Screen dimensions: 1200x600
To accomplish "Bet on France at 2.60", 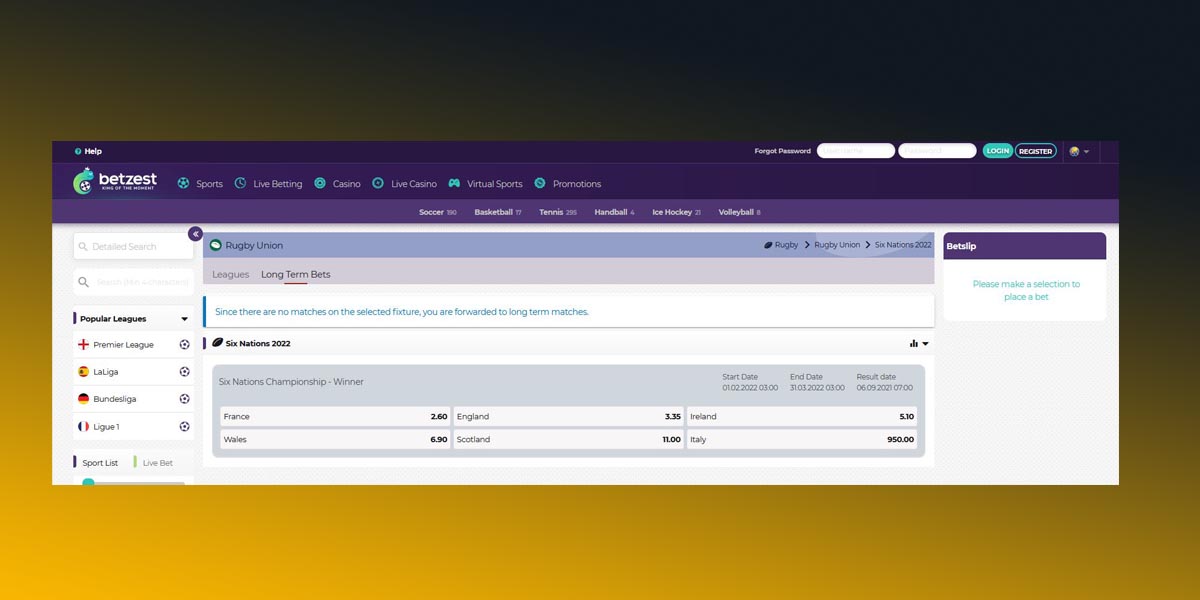I will pyautogui.click(x=335, y=416).
